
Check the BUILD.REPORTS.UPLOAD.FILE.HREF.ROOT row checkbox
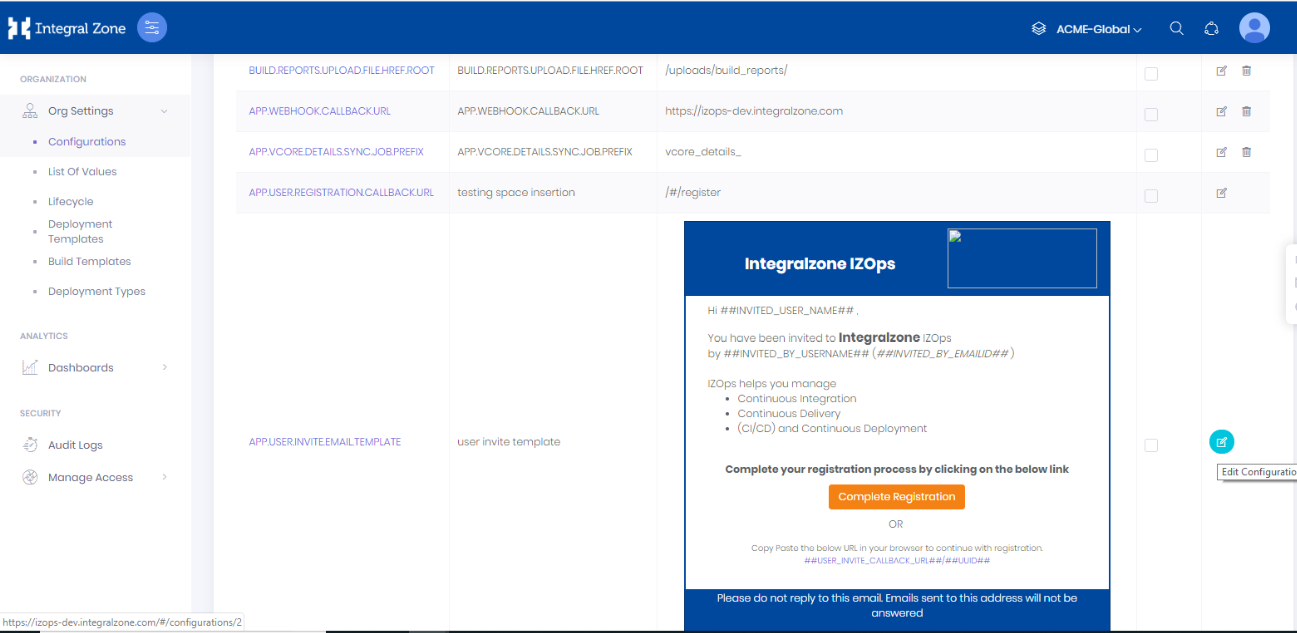1151,74
